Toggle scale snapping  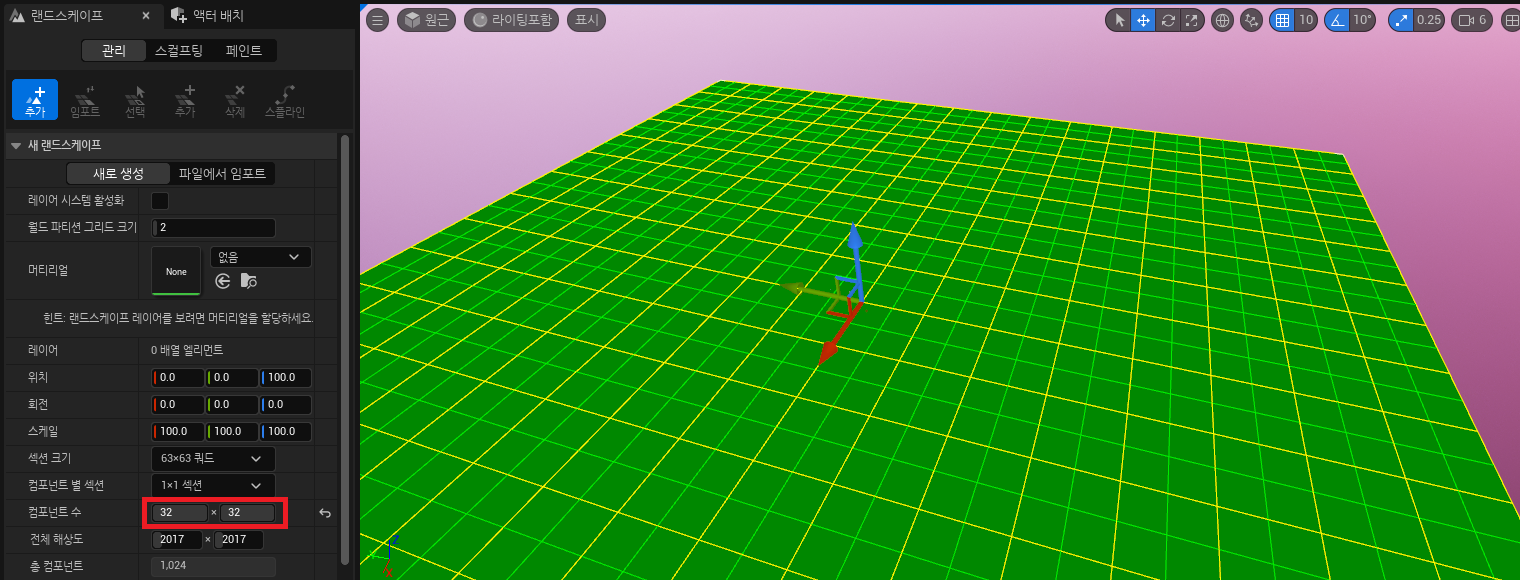1402,20
